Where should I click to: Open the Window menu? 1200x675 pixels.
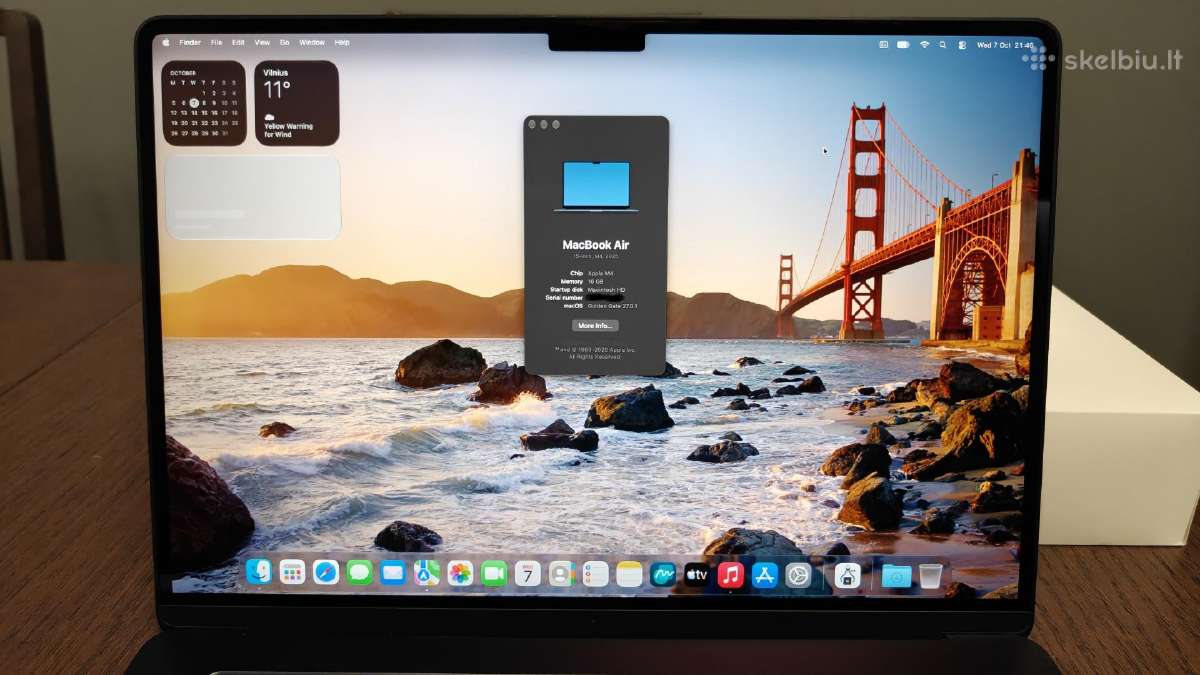pos(312,42)
